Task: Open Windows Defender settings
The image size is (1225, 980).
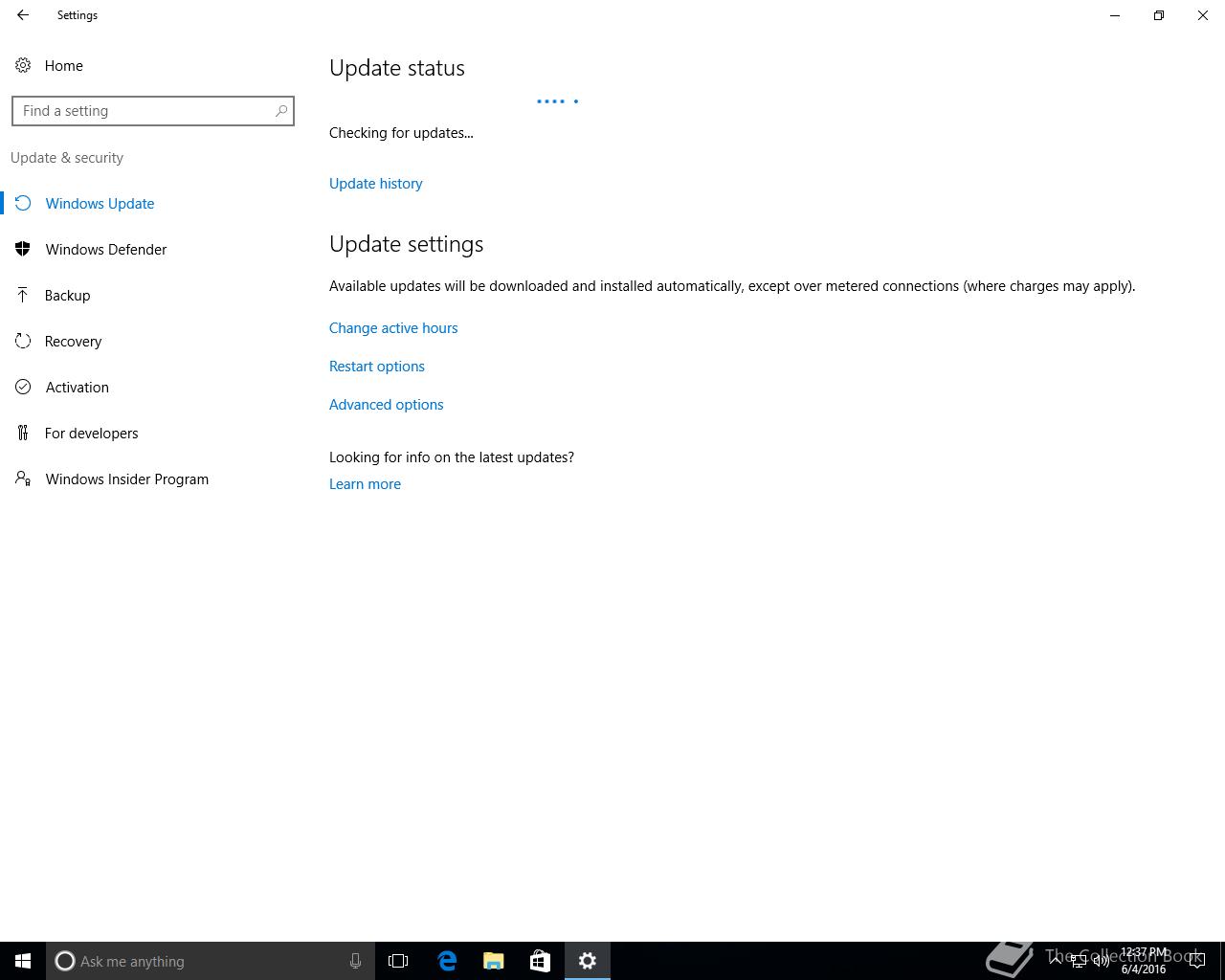Action: [106, 250]
